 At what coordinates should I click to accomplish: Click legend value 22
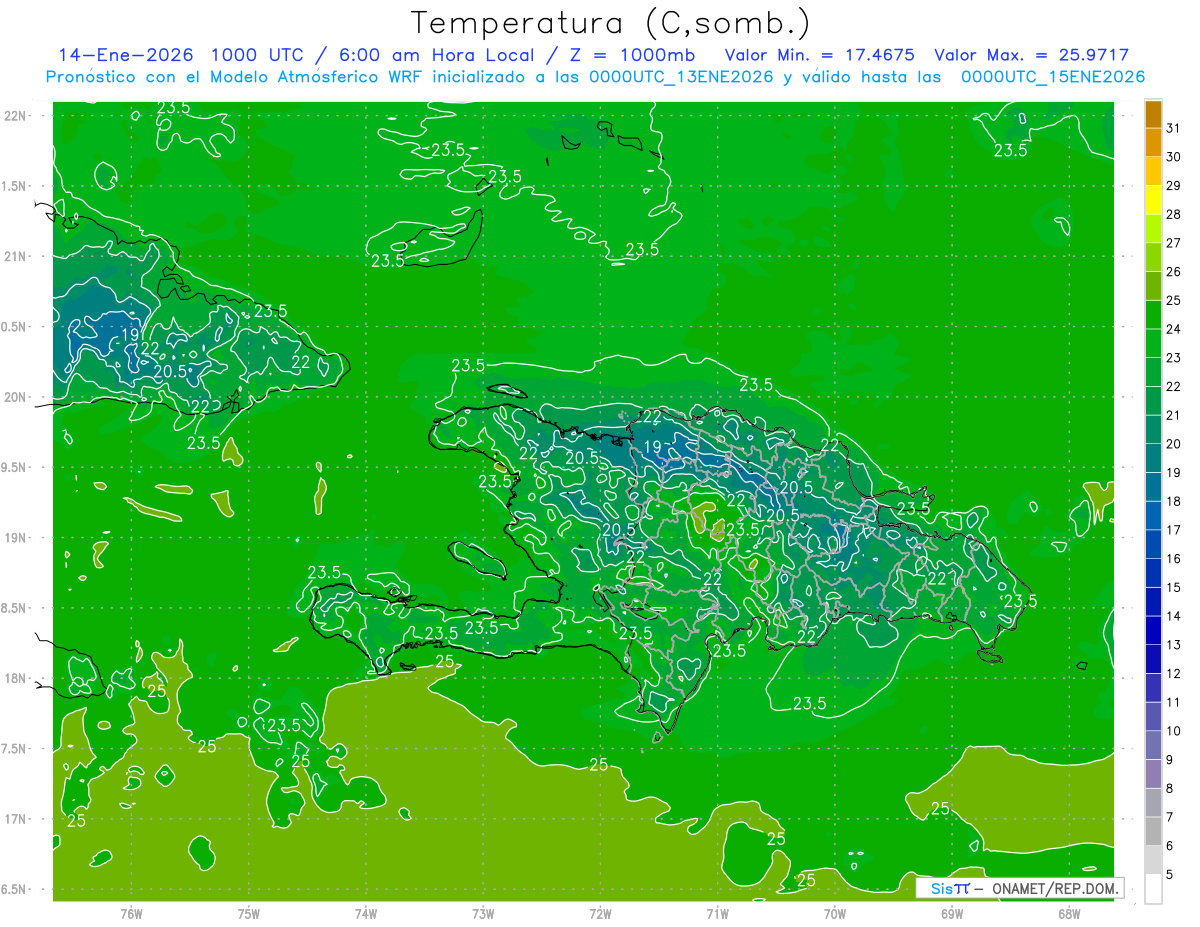(1174, 386)
